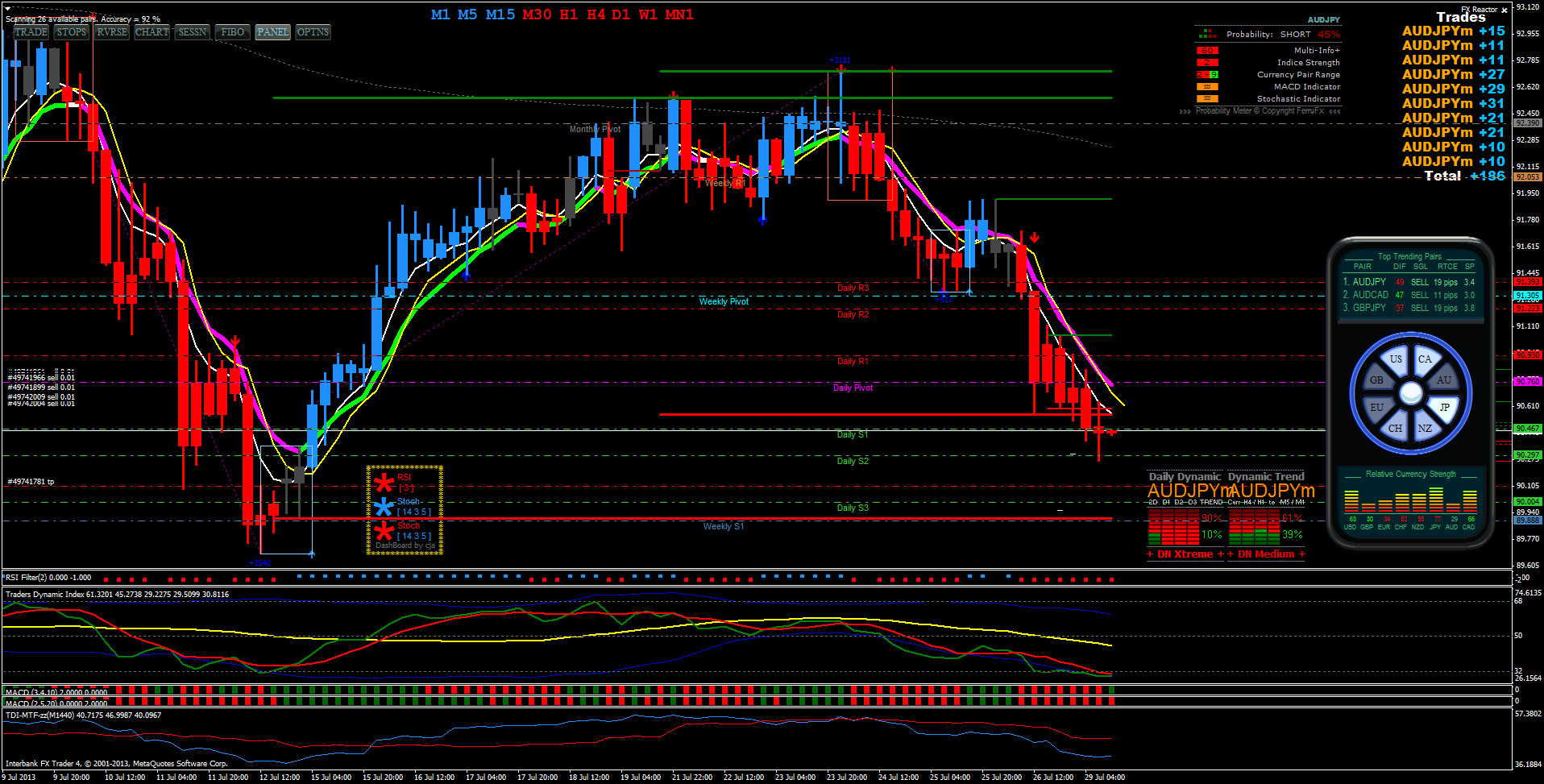Toggle the PANEL button

click(273, 32)
